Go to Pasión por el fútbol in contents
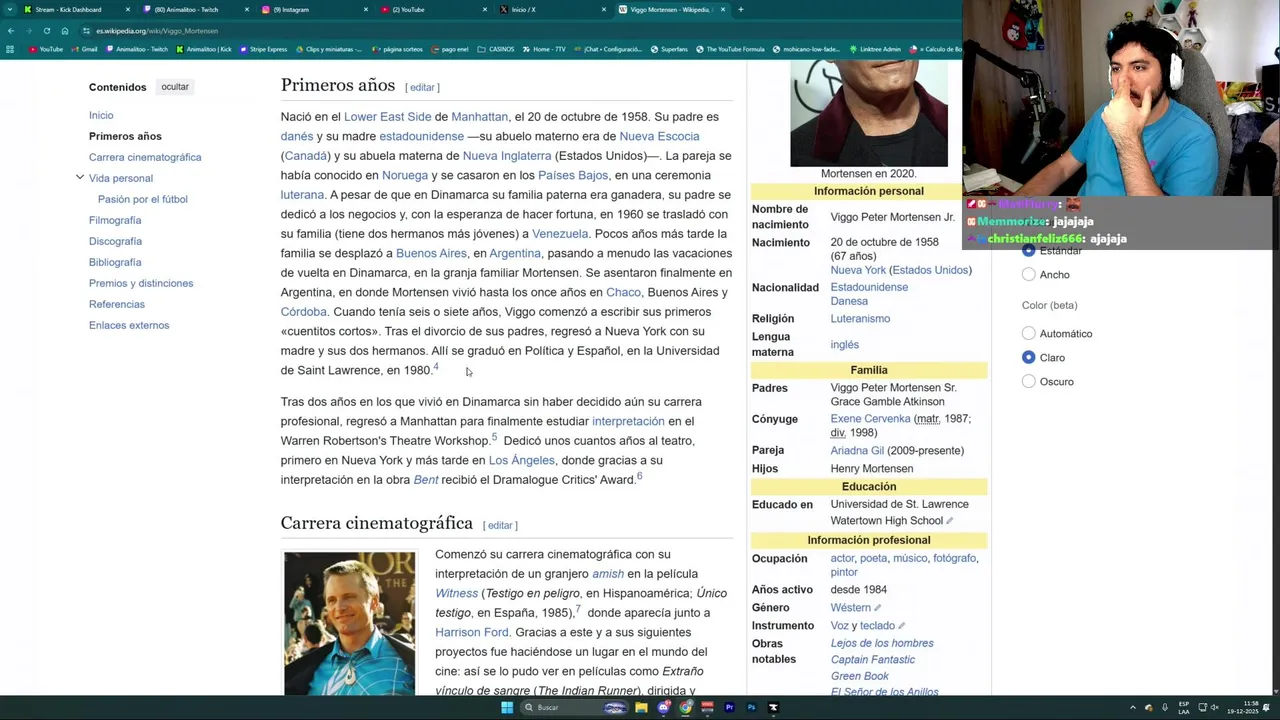Viewport: 1280px width, 720px height. pyautogui.click(x=143, y=199)
